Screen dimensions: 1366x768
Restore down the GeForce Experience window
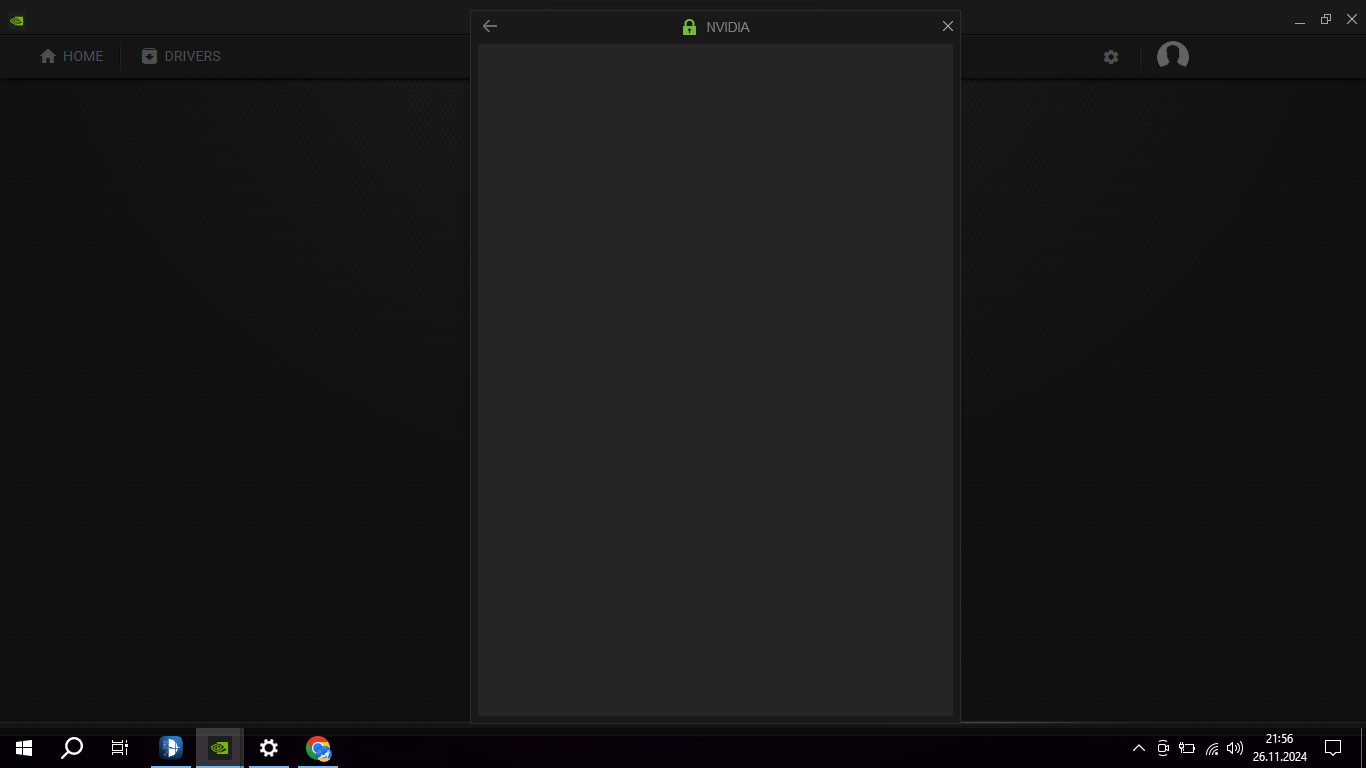tap(1326, 19)
